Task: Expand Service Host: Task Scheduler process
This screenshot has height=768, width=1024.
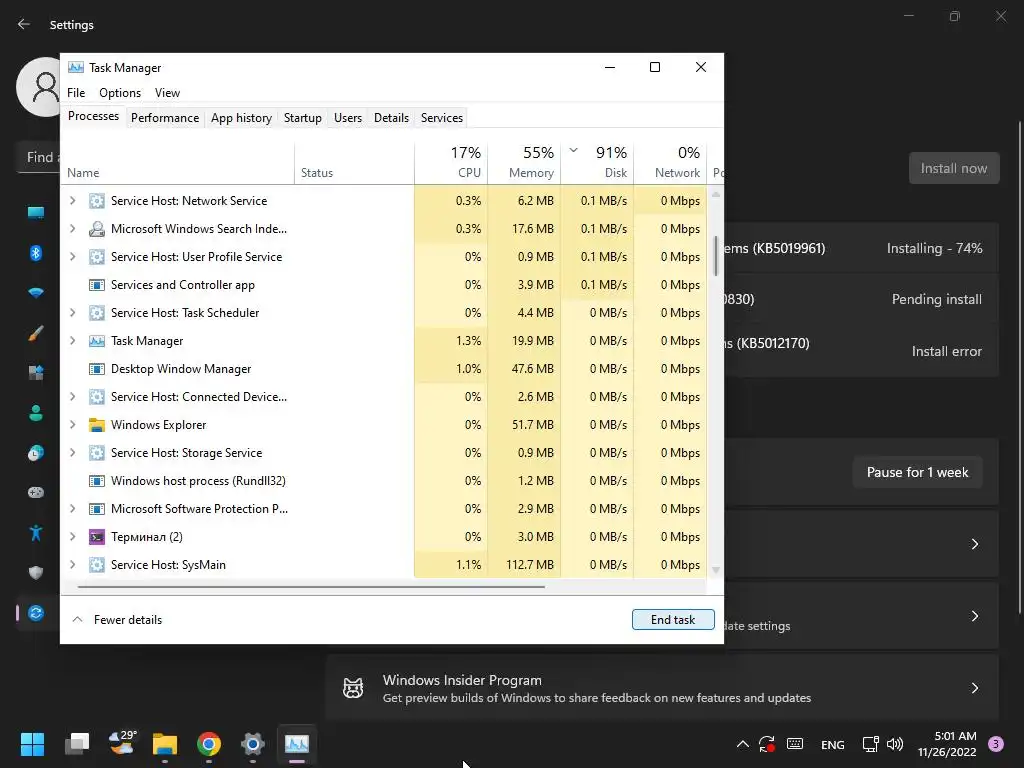Action: pos(72,313)
